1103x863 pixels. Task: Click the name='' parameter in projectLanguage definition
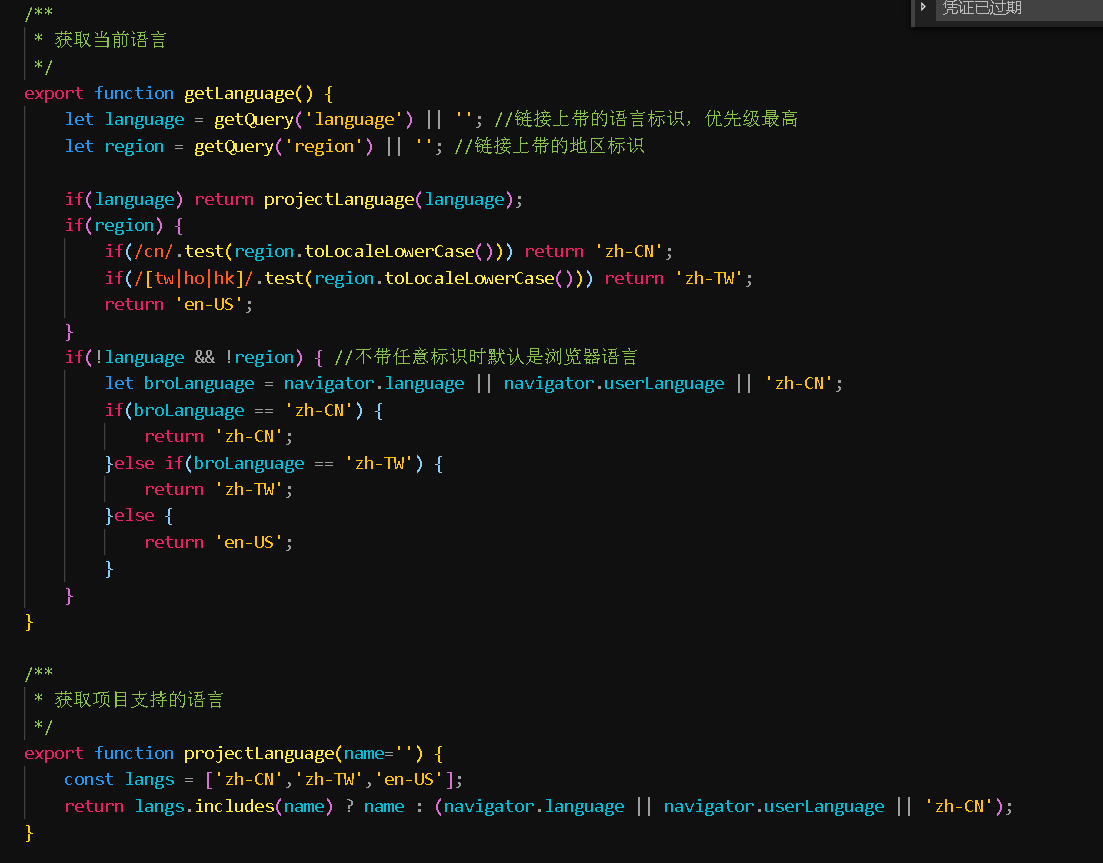(378, 754)
